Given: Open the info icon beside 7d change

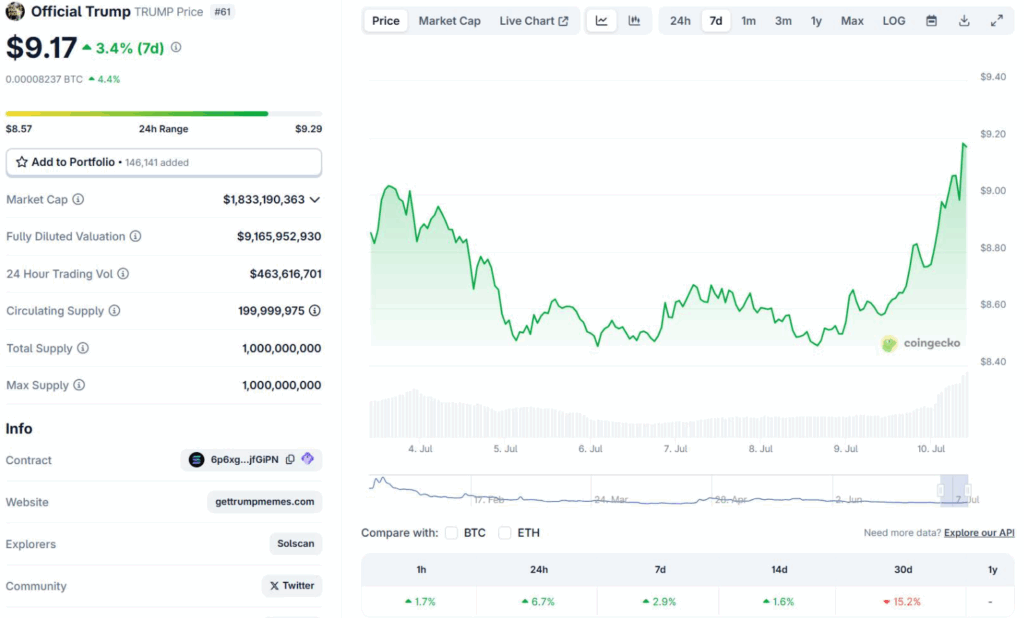Looking at the screenshot, I should coord(176,48).
